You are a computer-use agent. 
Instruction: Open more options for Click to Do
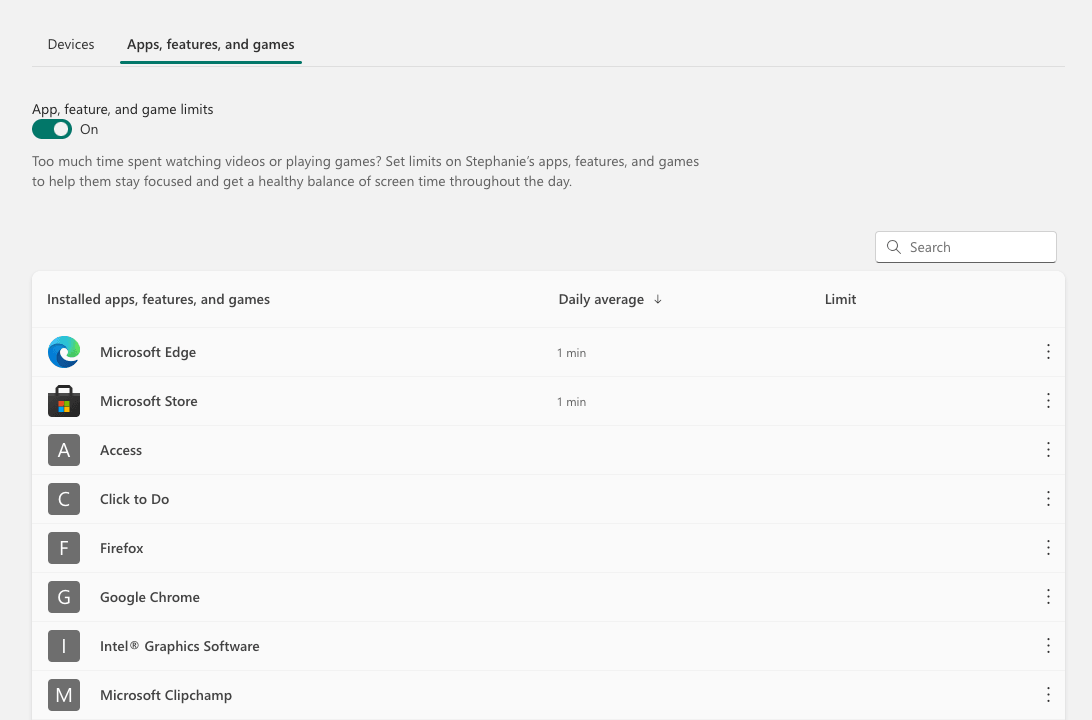[1048, 499]
